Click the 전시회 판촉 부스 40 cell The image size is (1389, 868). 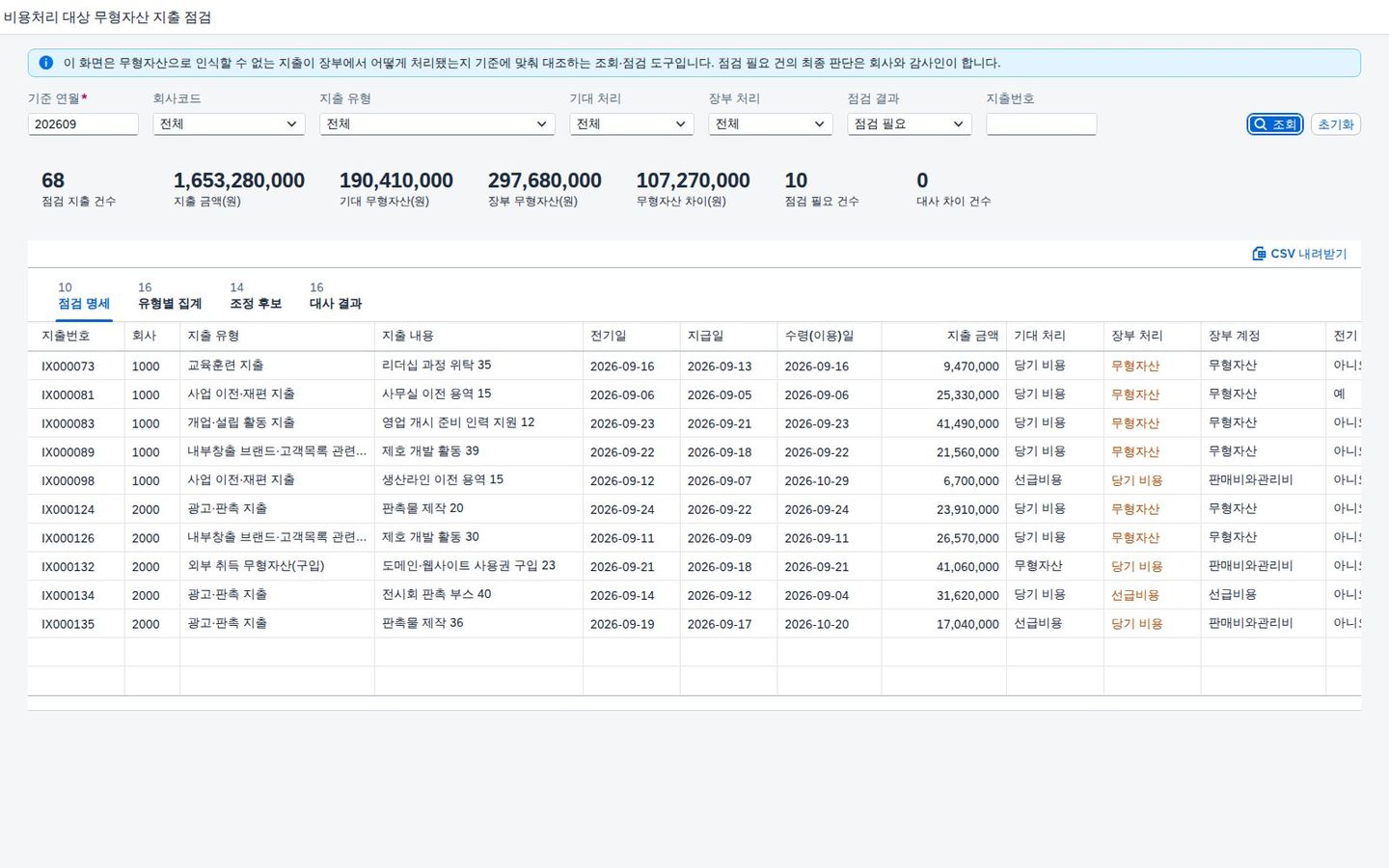click(x=478, y=595)
